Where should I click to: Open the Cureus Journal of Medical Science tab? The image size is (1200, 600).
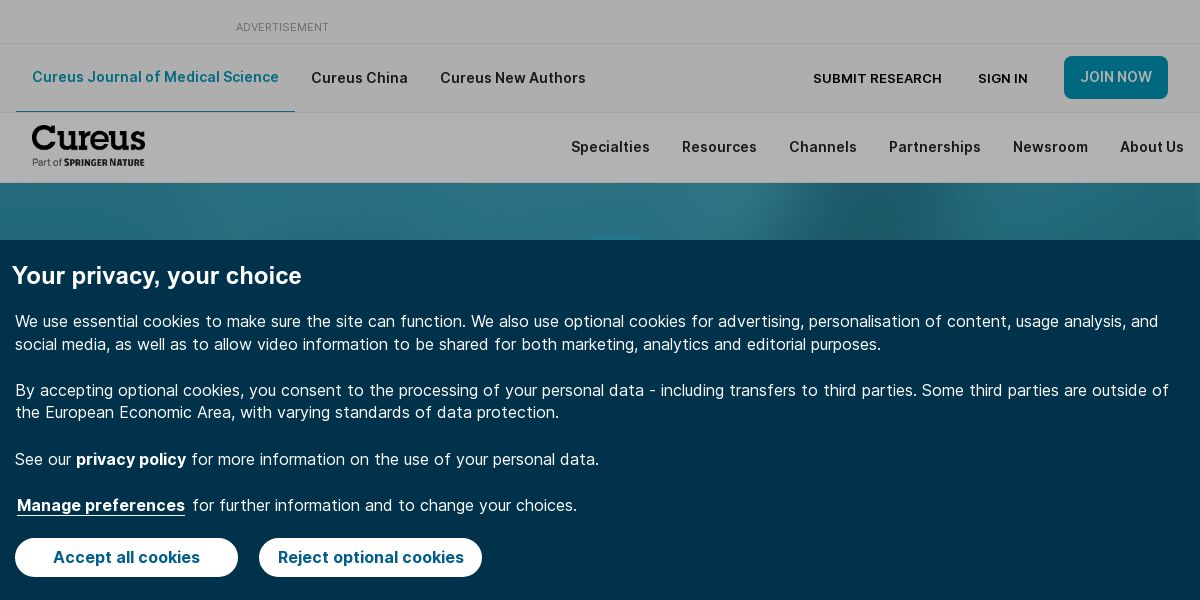click(155, 77)
